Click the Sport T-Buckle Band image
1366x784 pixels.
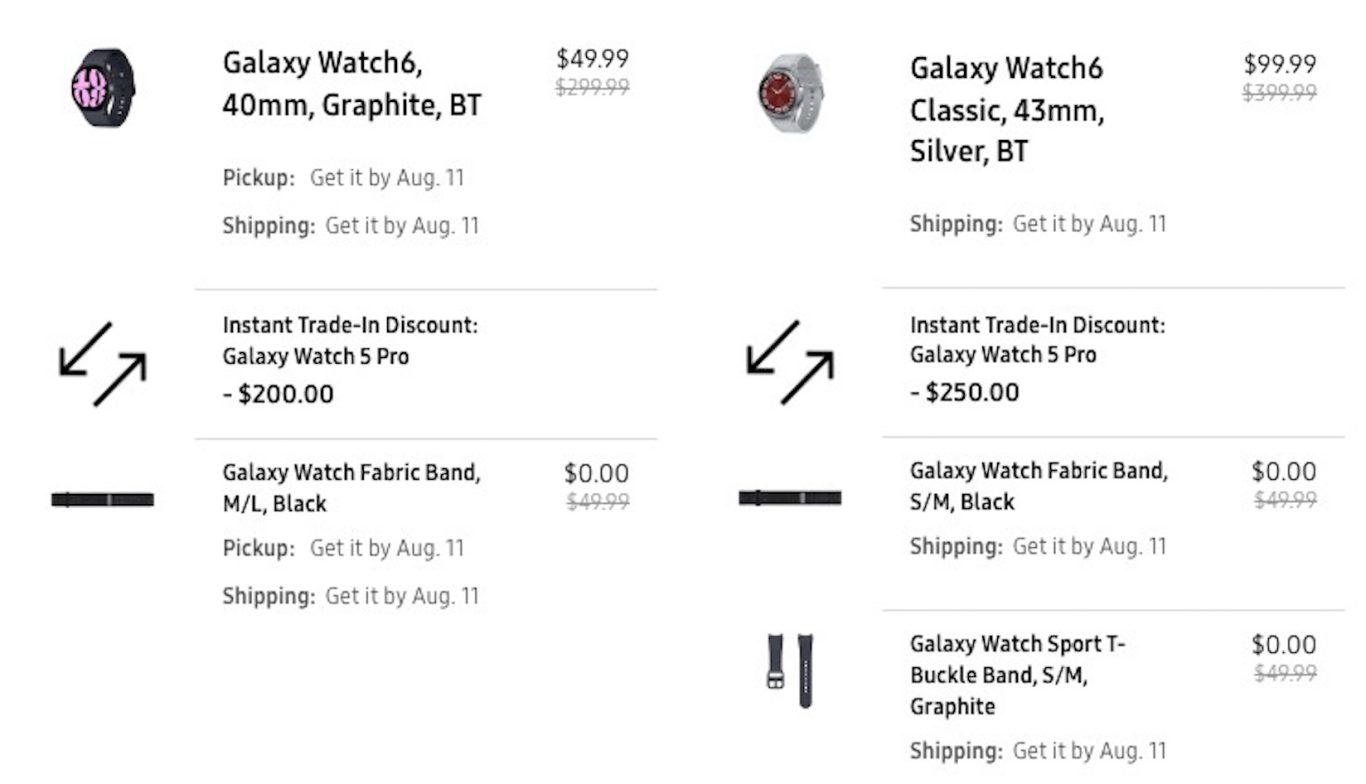[790, 670]
